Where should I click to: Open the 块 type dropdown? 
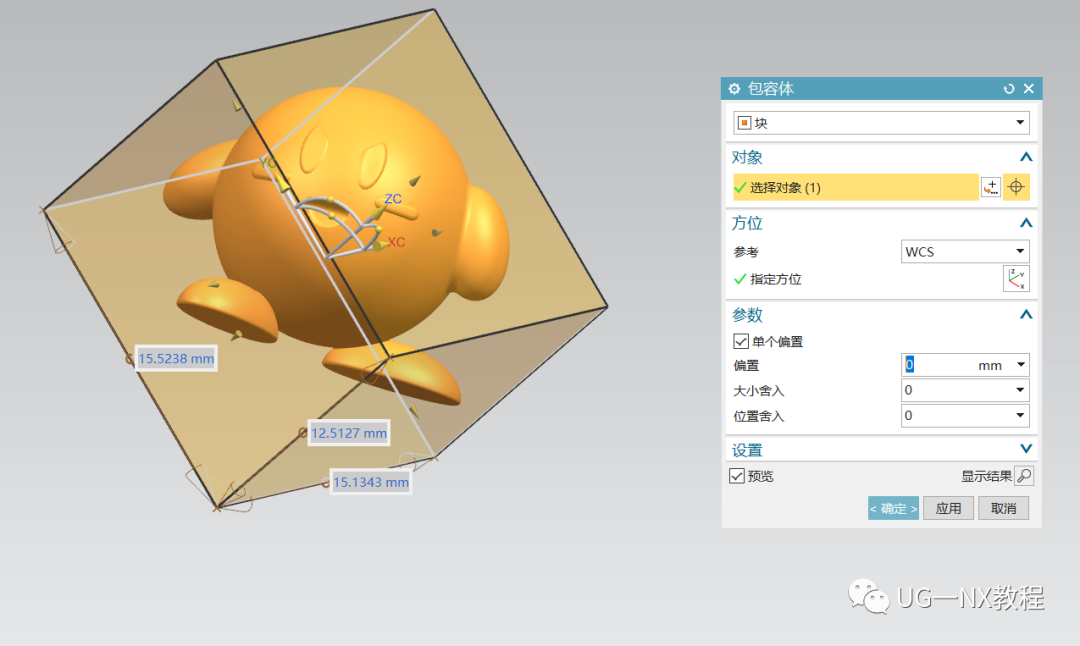[x=882, y=123]
